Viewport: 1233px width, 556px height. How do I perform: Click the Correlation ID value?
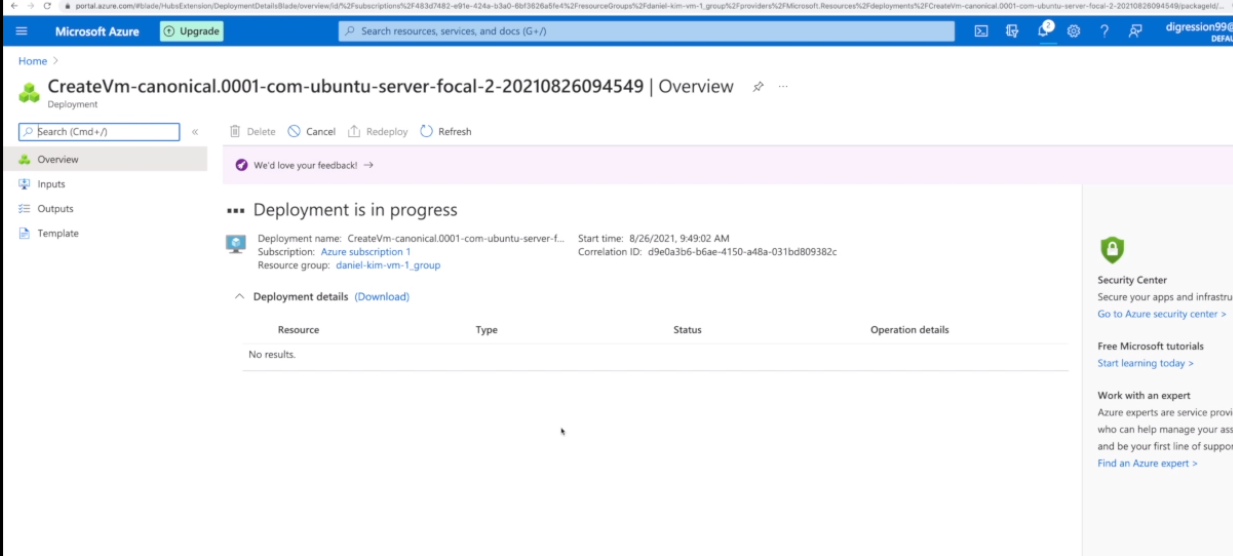[x=742, y=252]
